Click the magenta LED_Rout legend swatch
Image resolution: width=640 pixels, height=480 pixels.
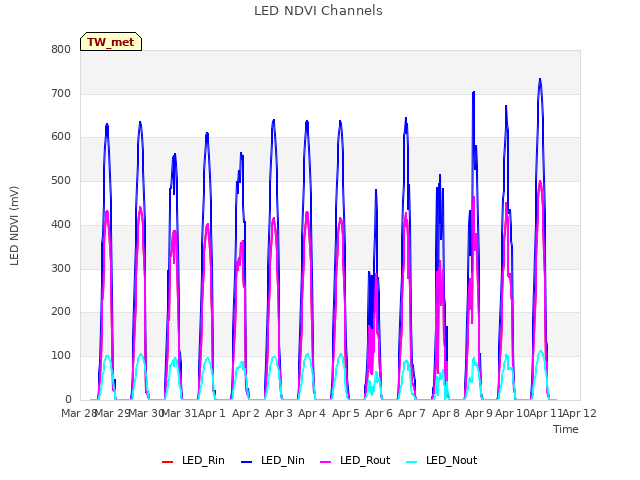click(x=326, y=462)
